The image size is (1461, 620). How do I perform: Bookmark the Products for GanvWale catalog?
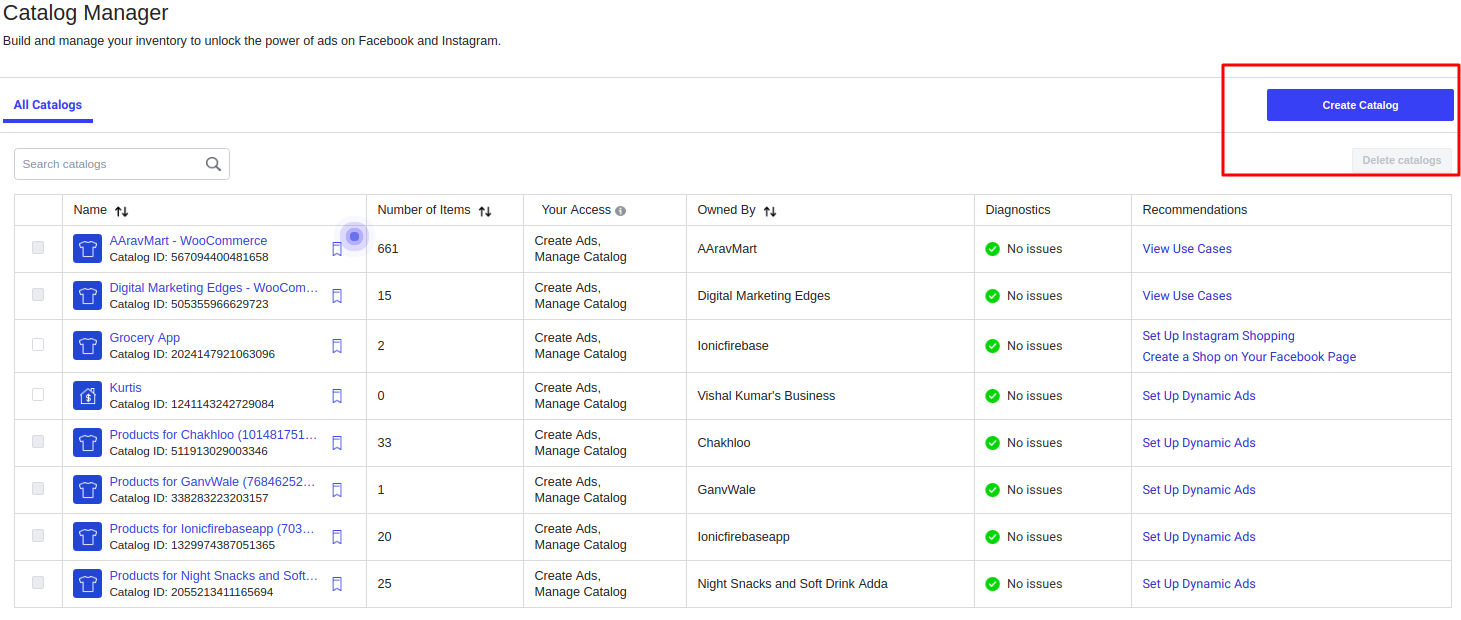337,490
